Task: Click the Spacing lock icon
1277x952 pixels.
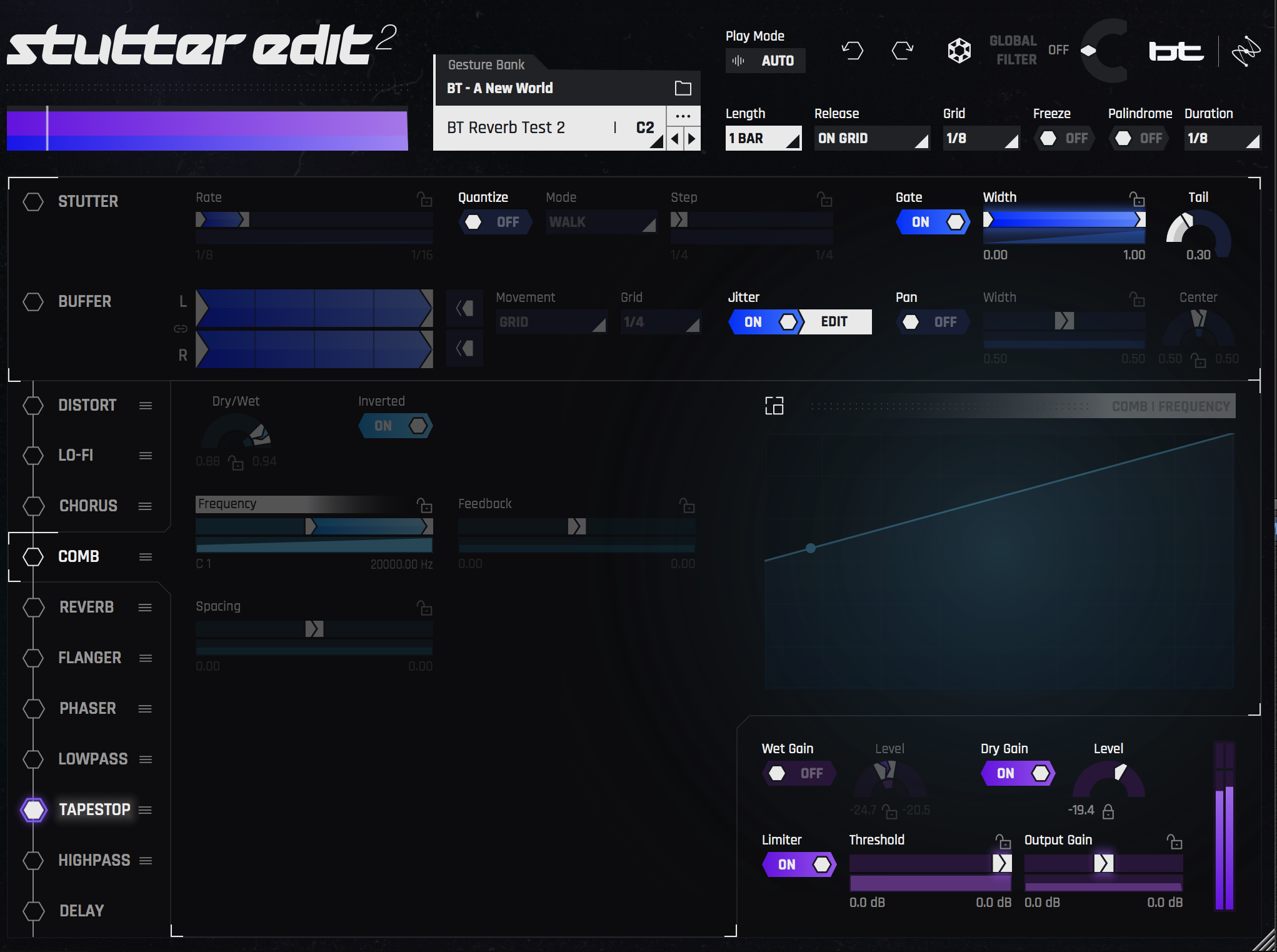Action: click(x=424, y=608)
